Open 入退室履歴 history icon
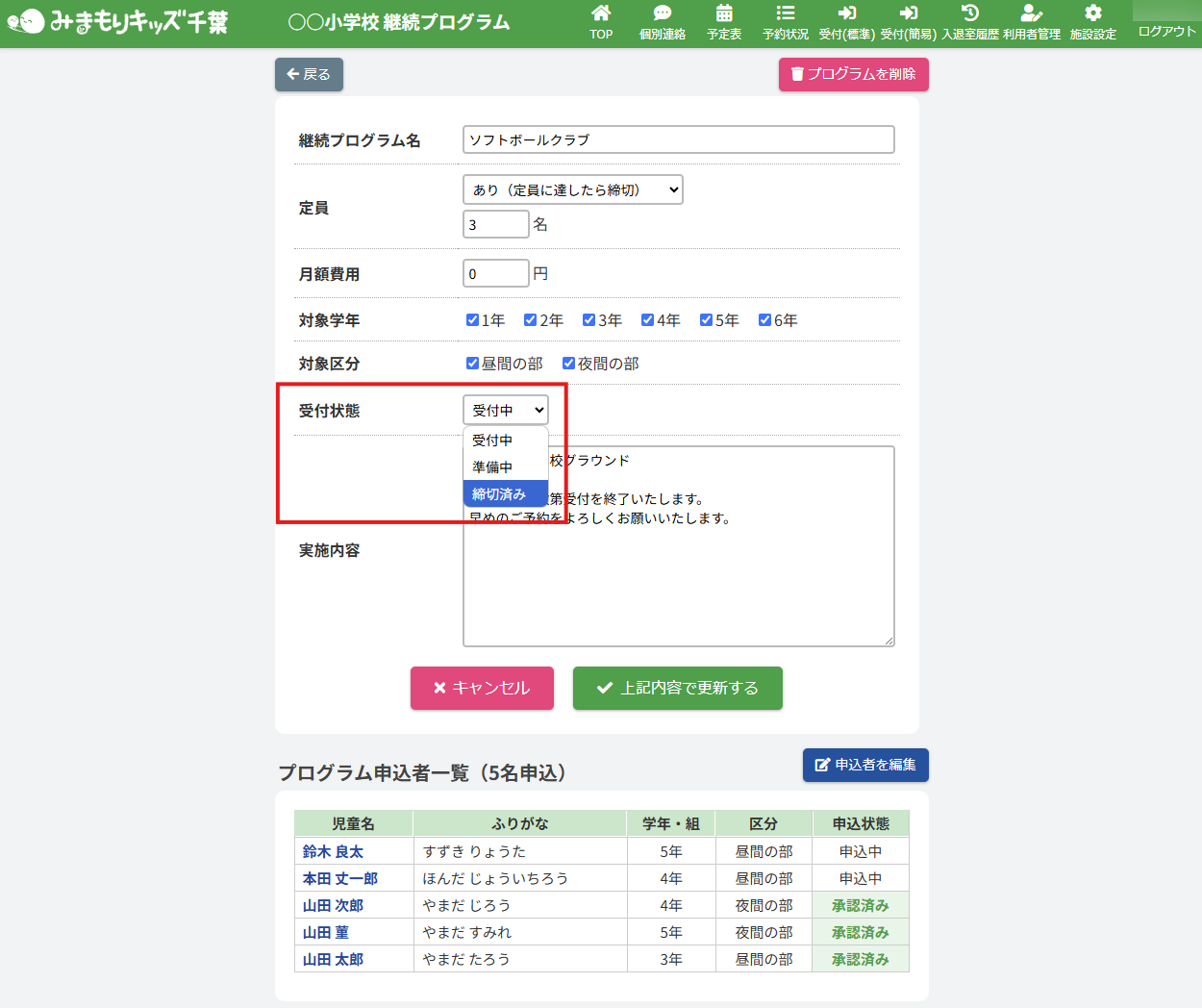The height and width of the screenshot is (1008, 1202). pyautogui.click(x=969, y=13)
